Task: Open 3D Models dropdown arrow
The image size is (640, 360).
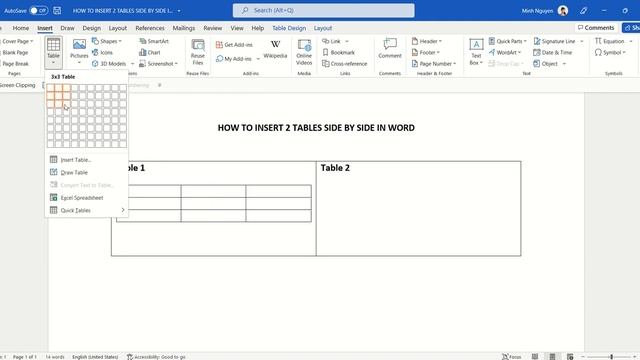Action: click(132, 64)
